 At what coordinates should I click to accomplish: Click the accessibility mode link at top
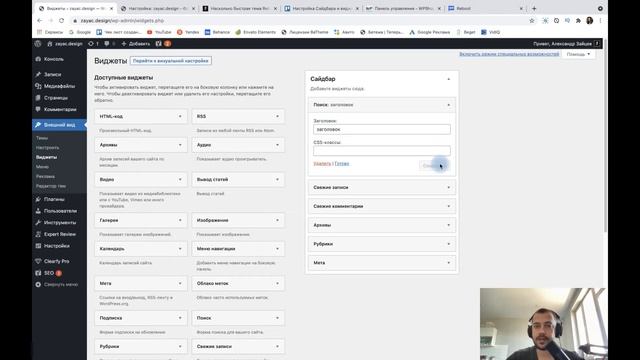[x=509, y=54]
